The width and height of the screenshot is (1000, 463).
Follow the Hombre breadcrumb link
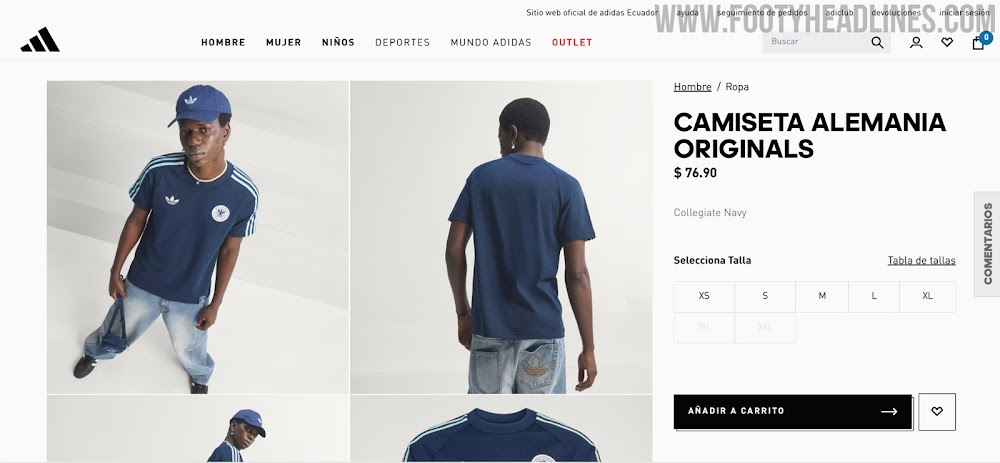[693, 87]
